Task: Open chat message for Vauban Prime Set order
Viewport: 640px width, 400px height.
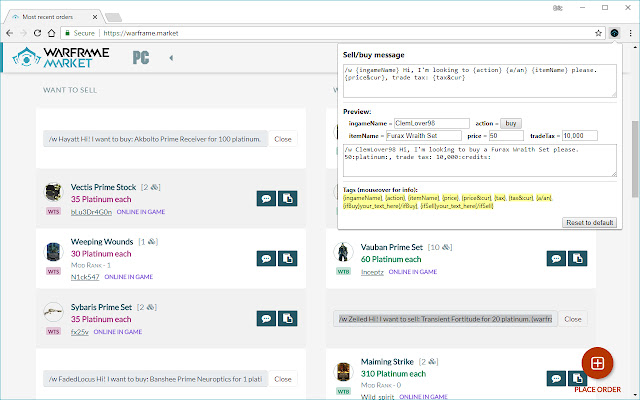Action: 556,258
